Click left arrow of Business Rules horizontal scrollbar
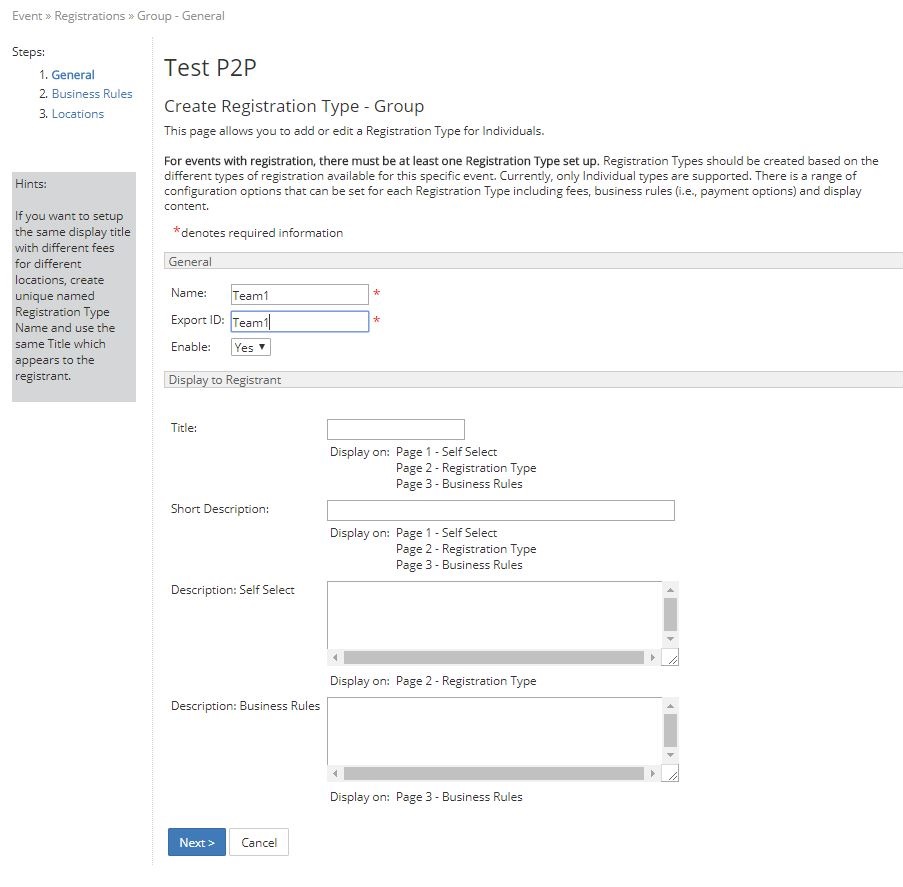Image resolution: width=903 pixels, height=887 pixels. [335, 773]
